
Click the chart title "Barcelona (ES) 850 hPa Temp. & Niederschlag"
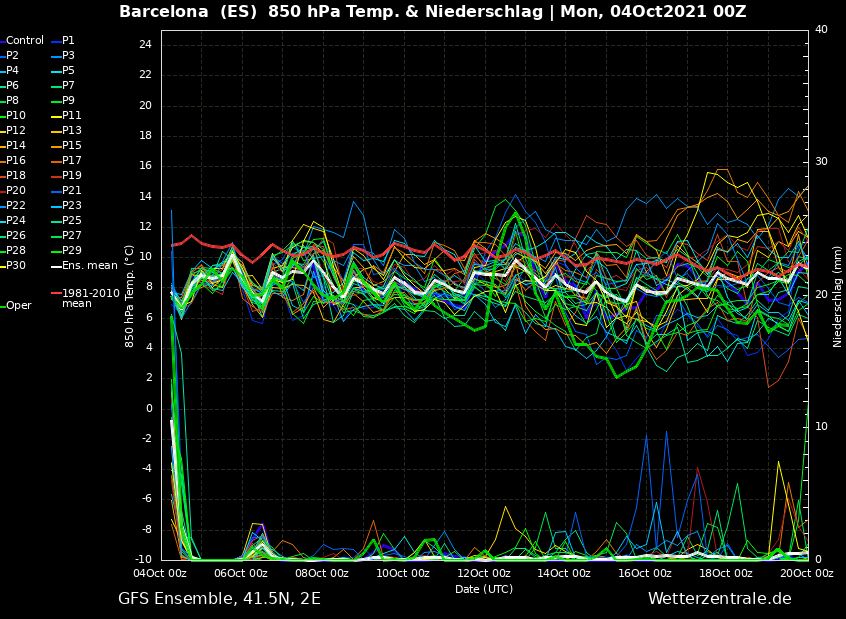(x=331, y=11)
